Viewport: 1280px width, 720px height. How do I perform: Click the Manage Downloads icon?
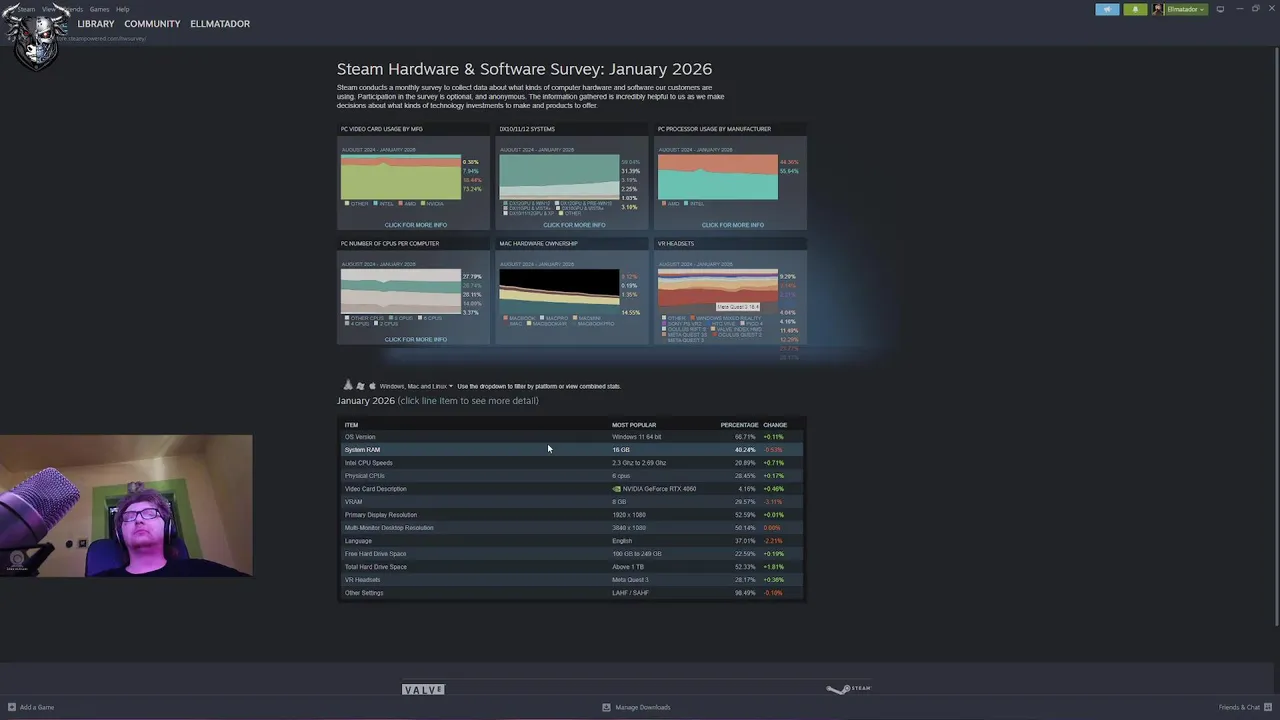606,707
